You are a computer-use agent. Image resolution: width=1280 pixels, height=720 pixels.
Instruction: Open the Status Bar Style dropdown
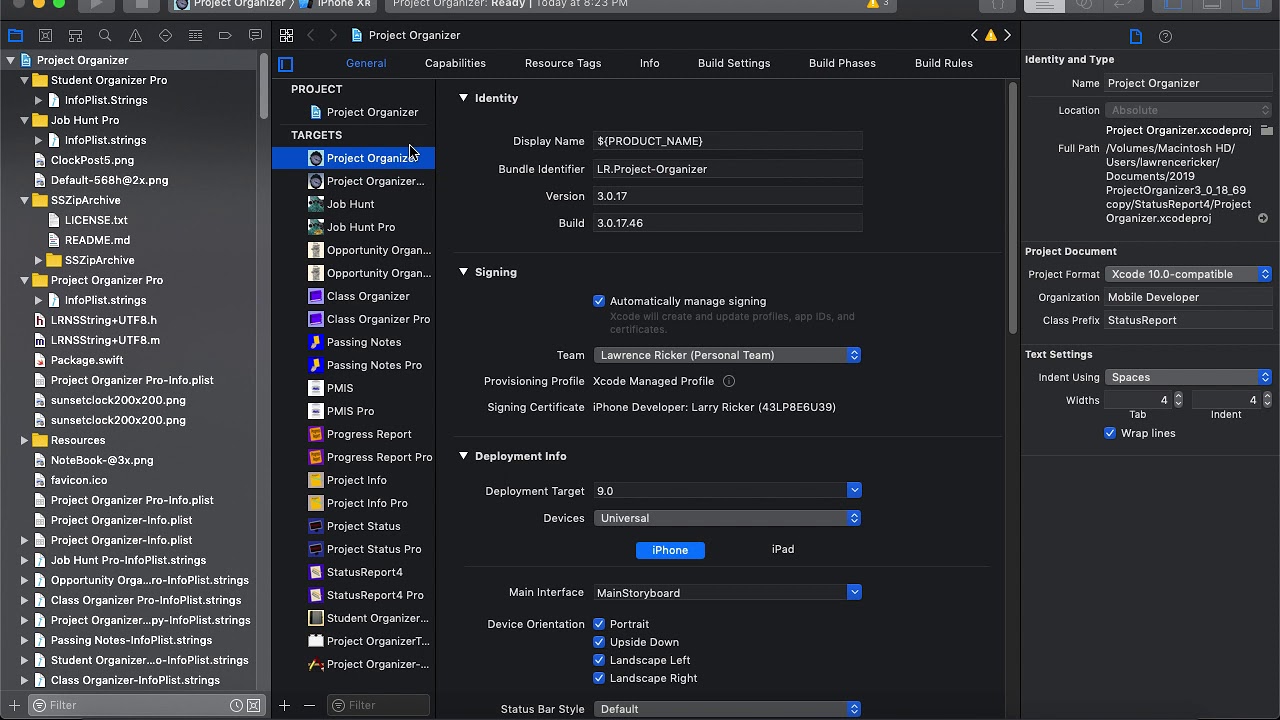727,709
